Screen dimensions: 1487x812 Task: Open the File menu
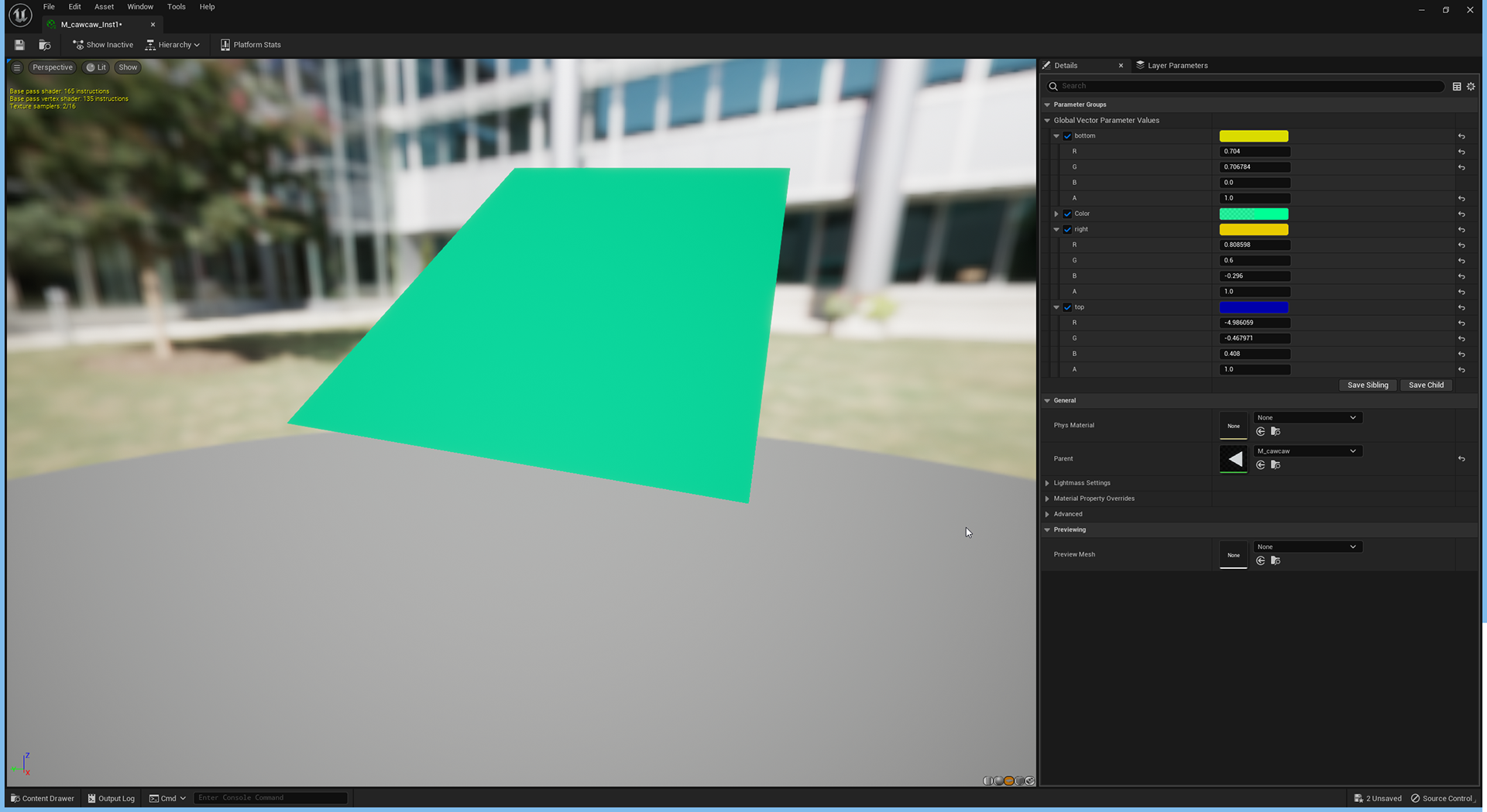49,7
